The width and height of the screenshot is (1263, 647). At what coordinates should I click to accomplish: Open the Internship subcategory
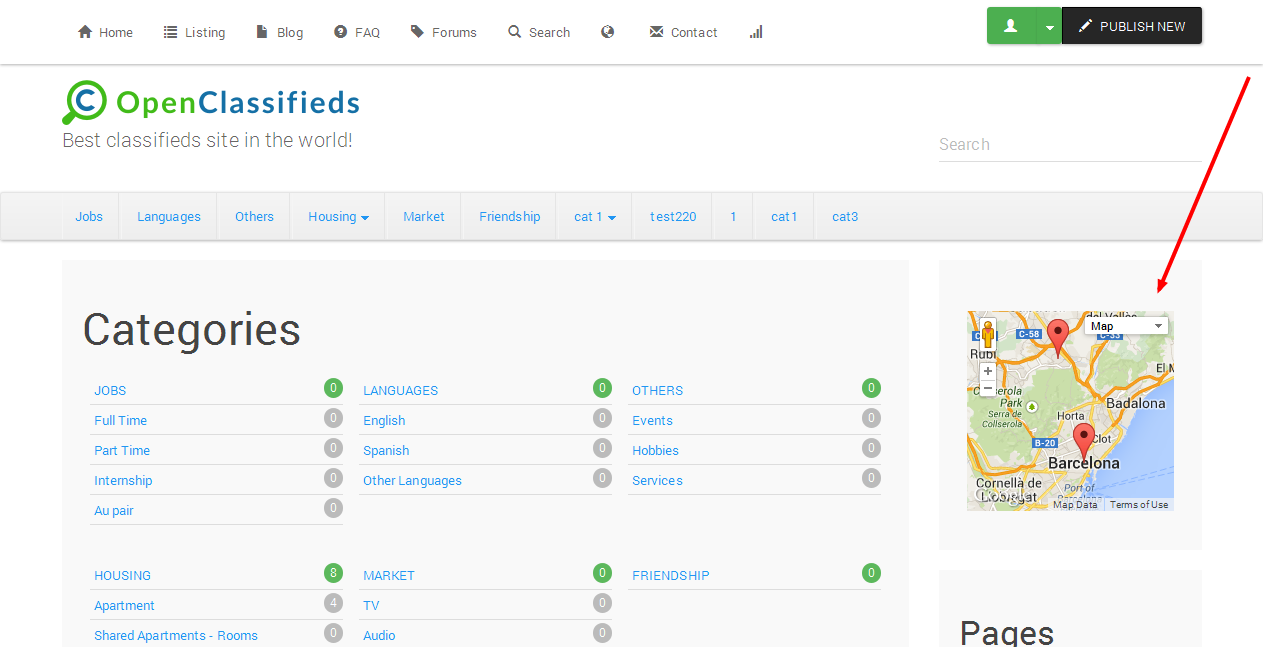tap(123, 481)
